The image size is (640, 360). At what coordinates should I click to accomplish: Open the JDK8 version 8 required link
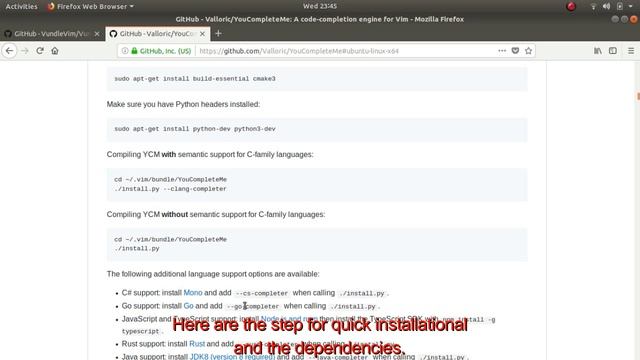(232, 356)
